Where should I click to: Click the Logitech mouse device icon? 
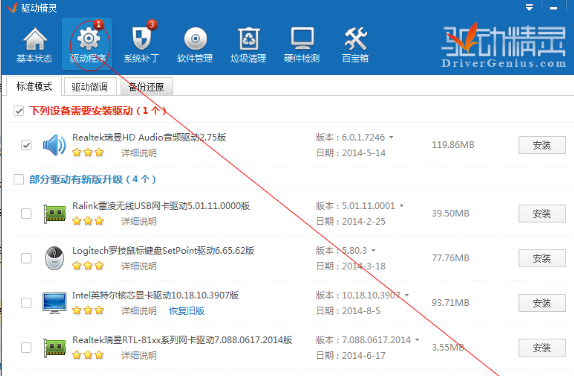(54, 258)
